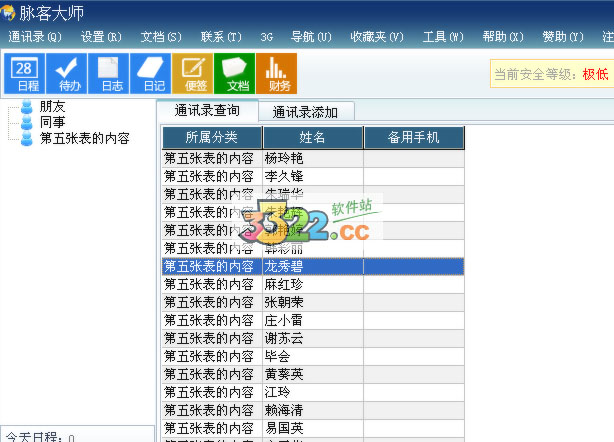Select the 朋友 group icon in tree
614x442 pixels.
27,106
